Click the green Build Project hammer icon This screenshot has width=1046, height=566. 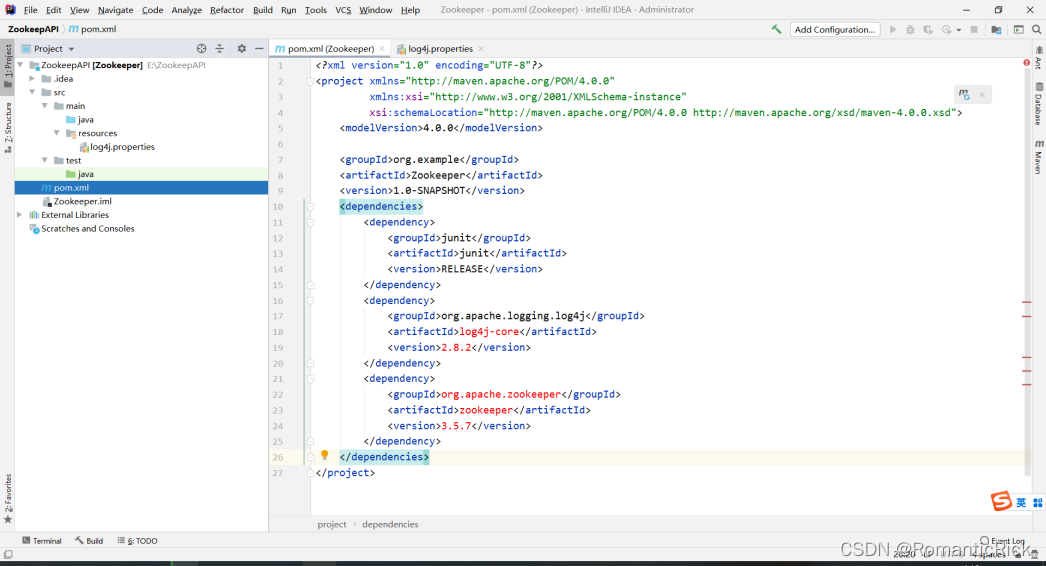776,29
